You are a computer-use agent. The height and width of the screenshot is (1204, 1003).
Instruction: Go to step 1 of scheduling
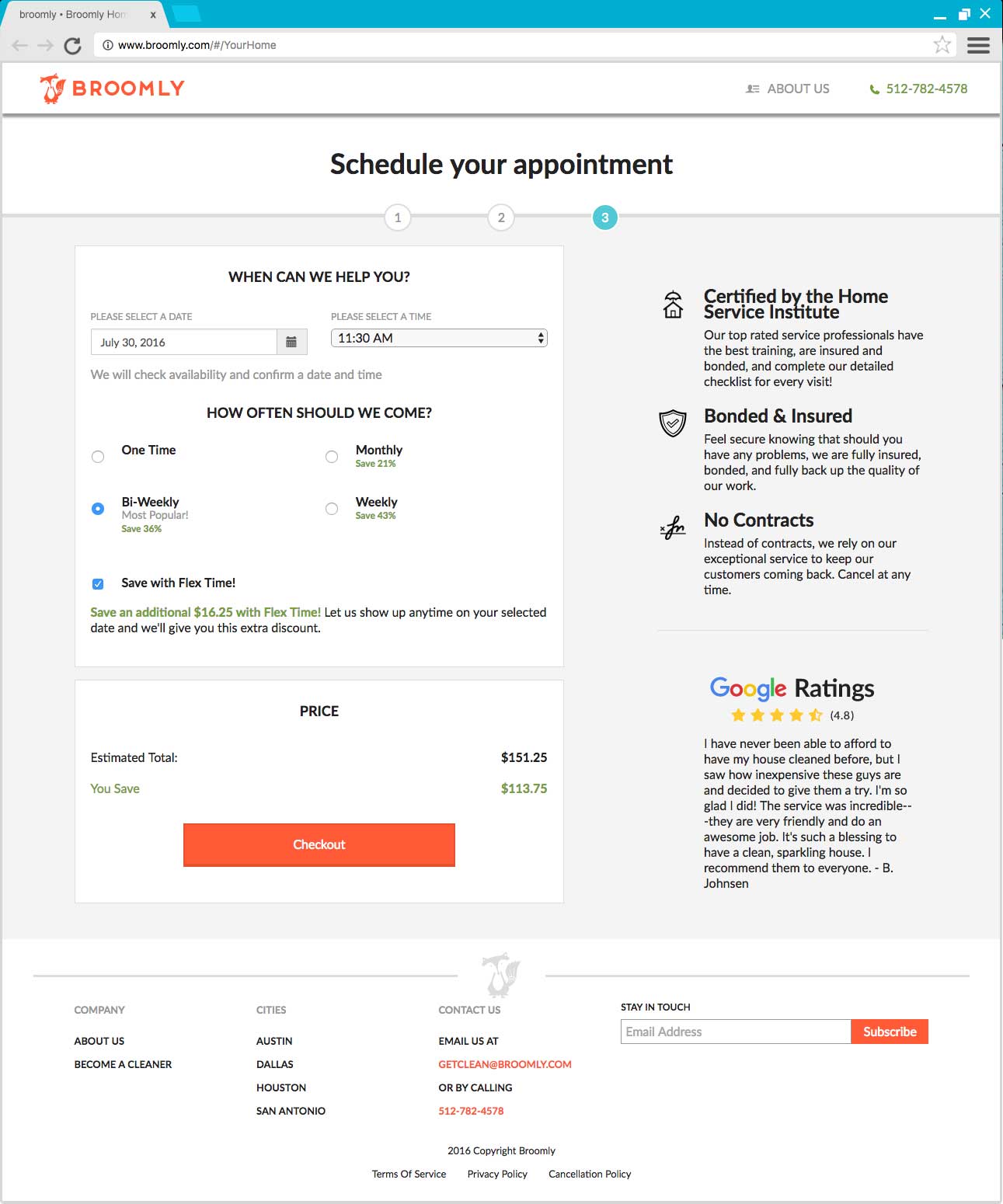398,217
